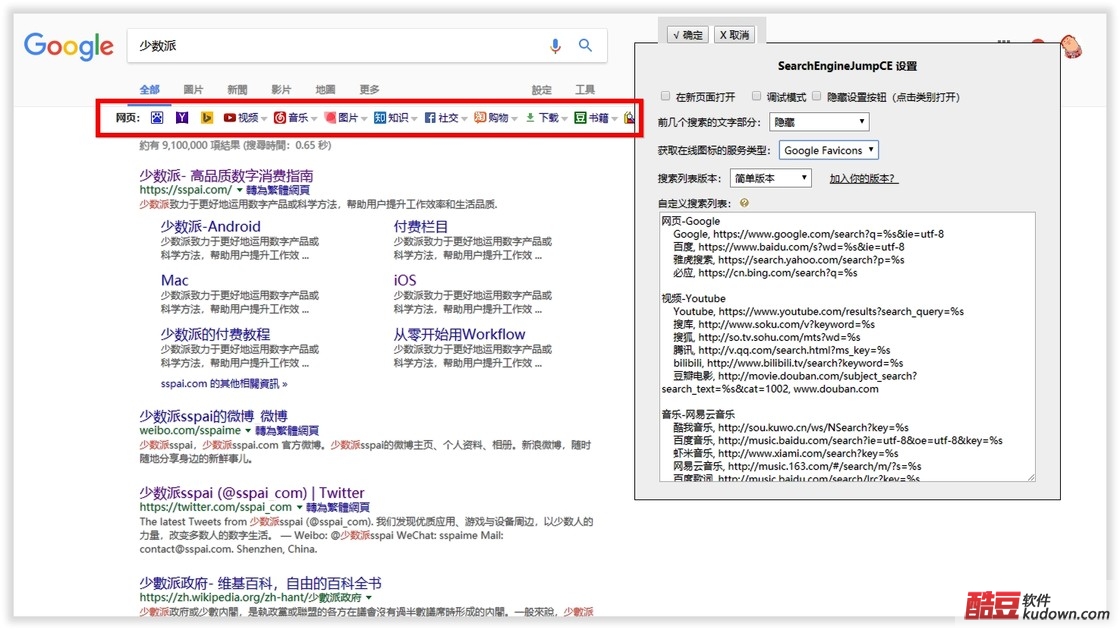The image size is (1120, 630).
Task: Open the weibo.com/sspaime URL dropdown arrow
Action: click(248, 431)
